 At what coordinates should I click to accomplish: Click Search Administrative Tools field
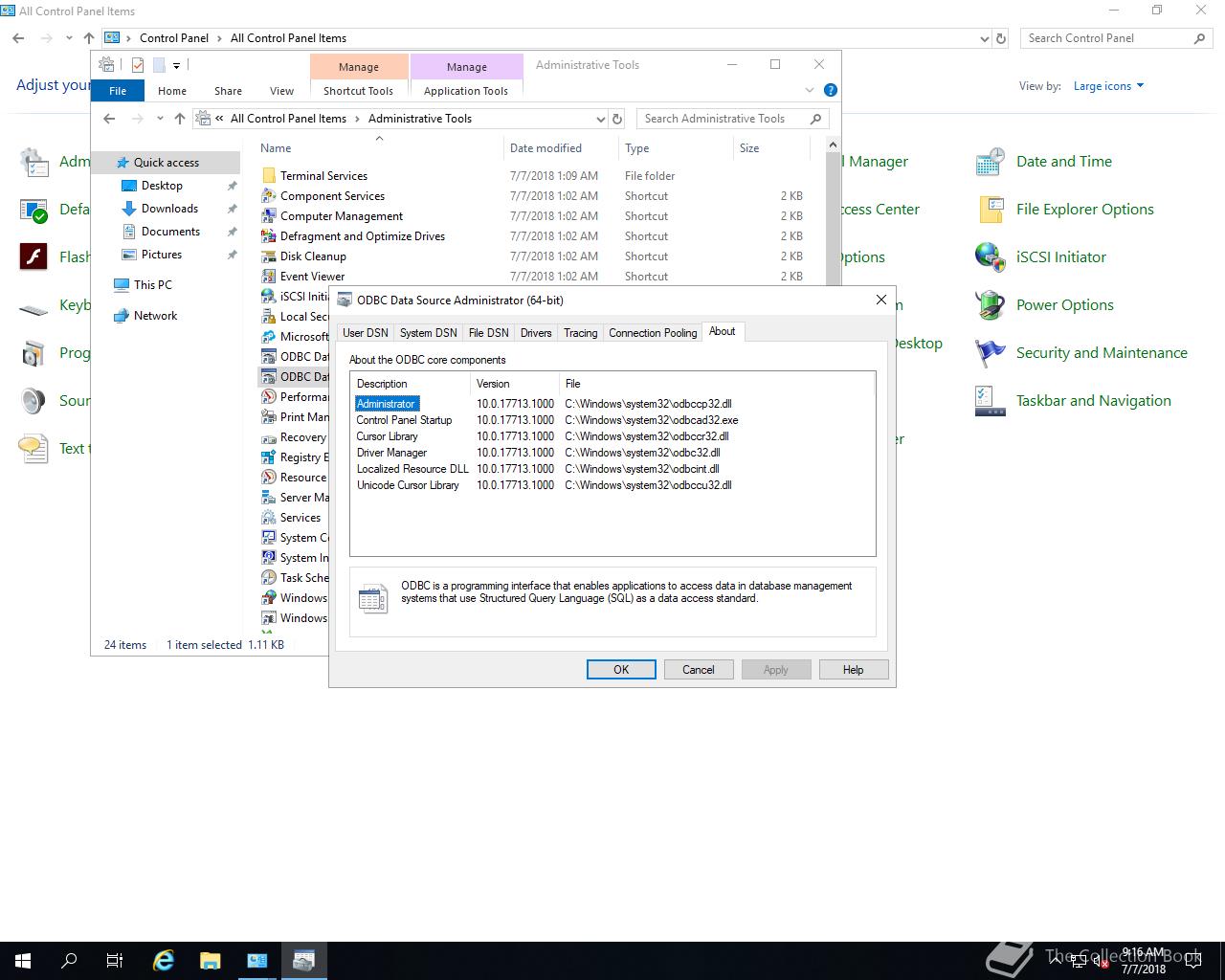click(732, 119)
